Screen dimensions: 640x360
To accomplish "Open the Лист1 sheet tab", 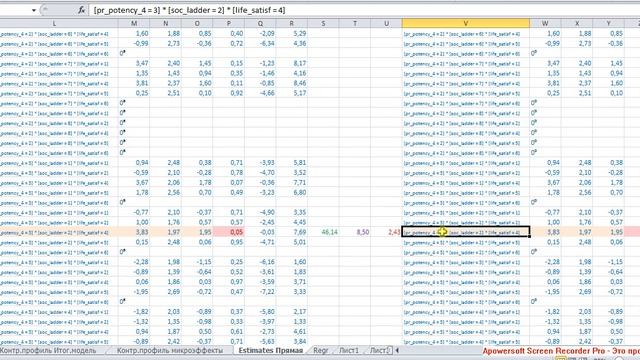I will point(349,350).
